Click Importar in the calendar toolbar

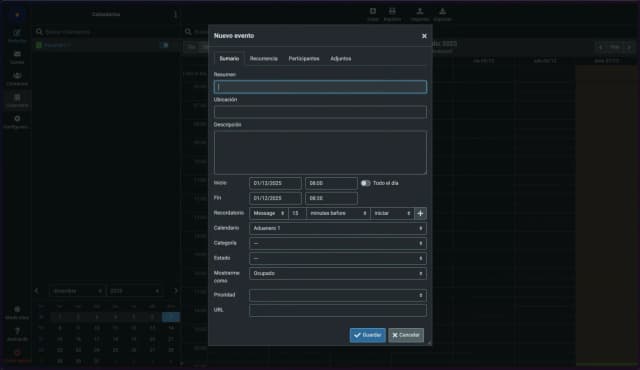(x=420, y=14)
